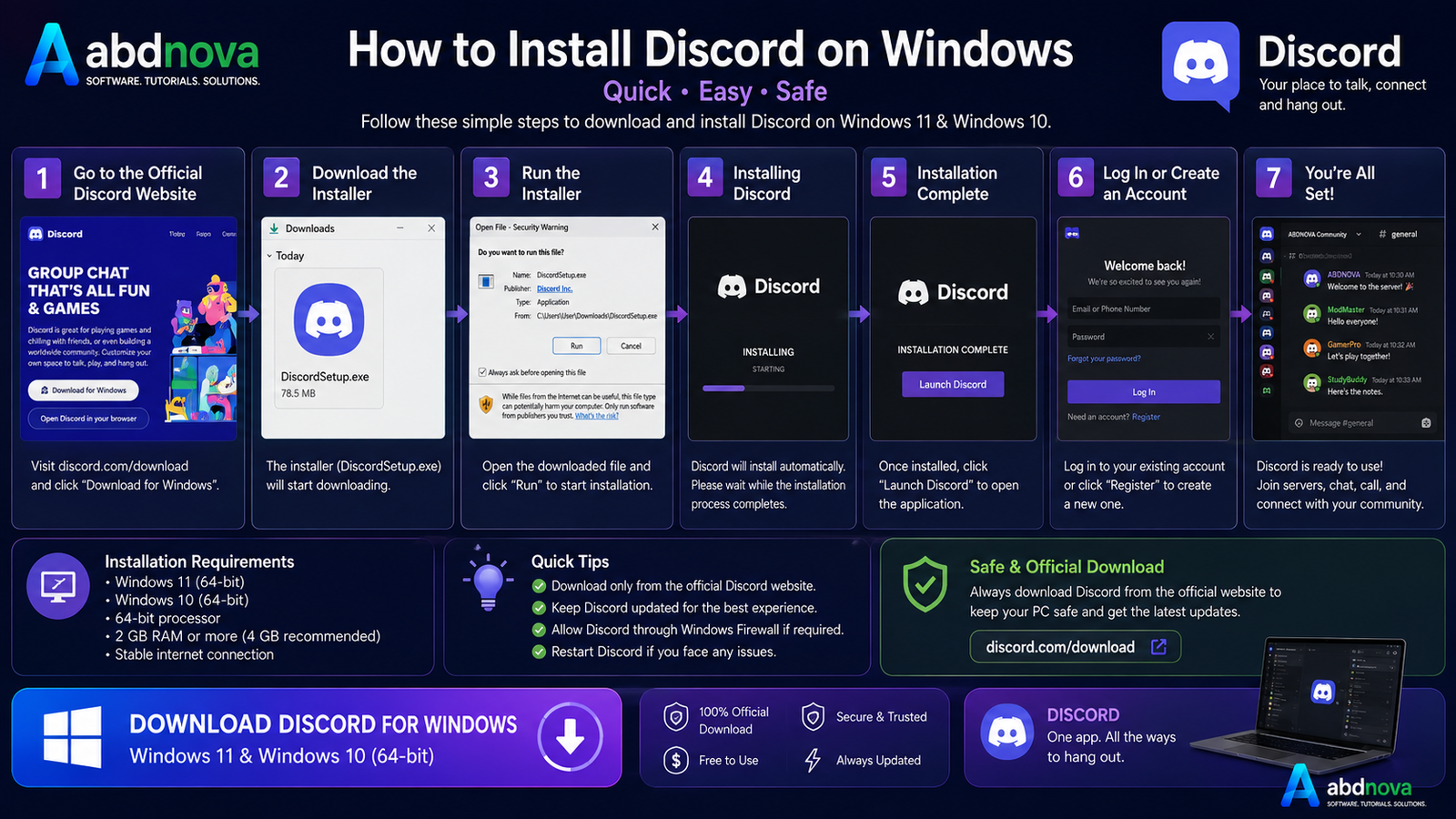Click the Download Discord for Windows banner
Image resolution: width=1456 pixels, height=819 pixels.
[x=316, y=737]
